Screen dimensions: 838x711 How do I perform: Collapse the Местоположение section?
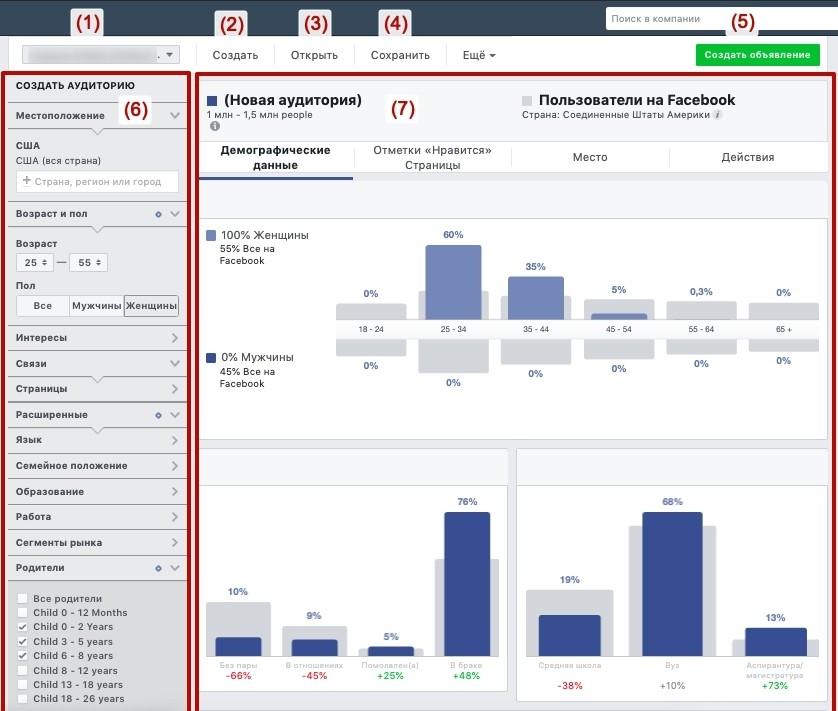tap(175, 115)
